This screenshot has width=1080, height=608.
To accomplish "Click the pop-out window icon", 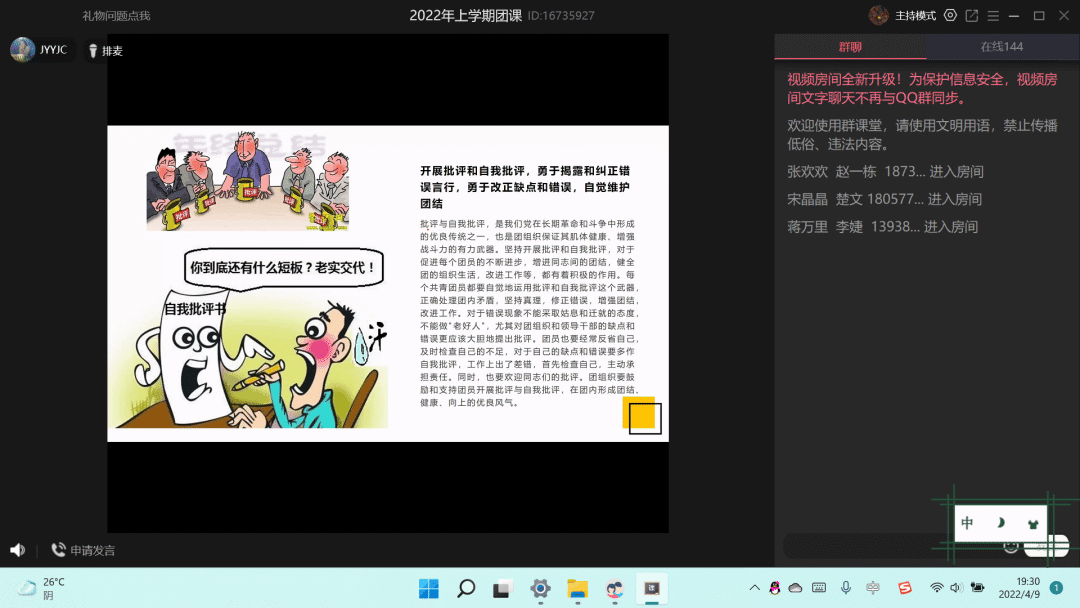I will (971, 16).
